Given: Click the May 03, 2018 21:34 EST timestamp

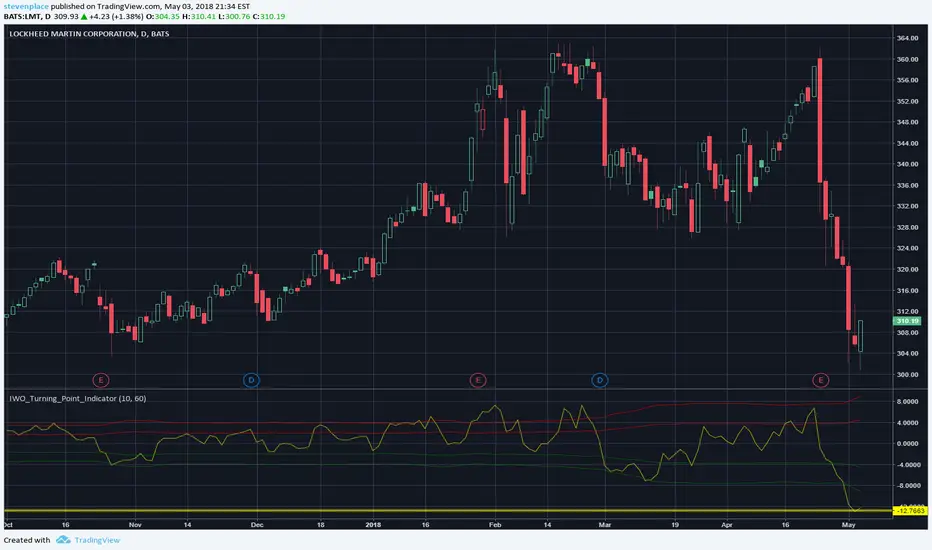Looking at the screenshot, I should [x=207, y=7].
